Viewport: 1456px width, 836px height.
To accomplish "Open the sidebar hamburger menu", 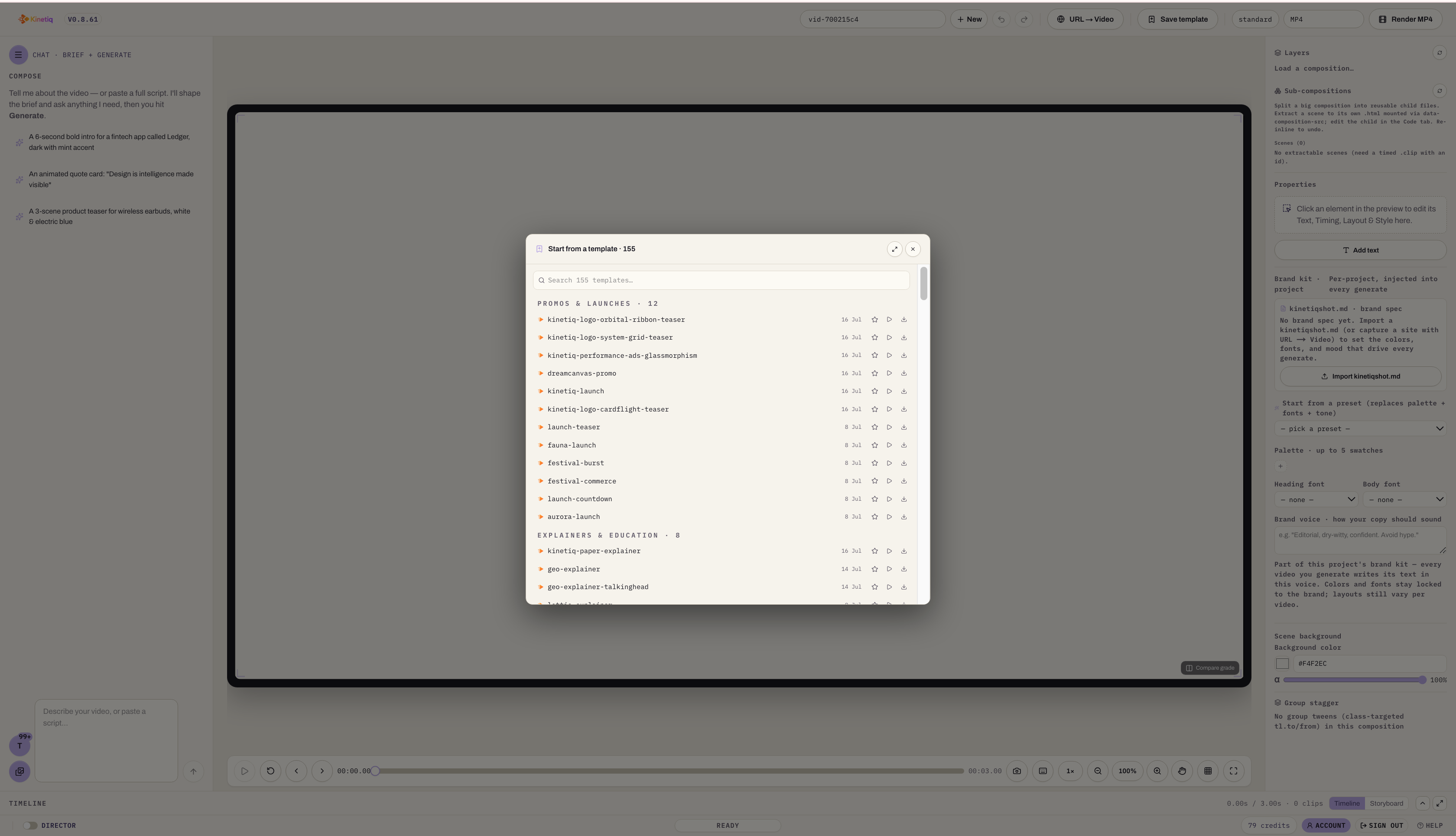I will [18, 55].
